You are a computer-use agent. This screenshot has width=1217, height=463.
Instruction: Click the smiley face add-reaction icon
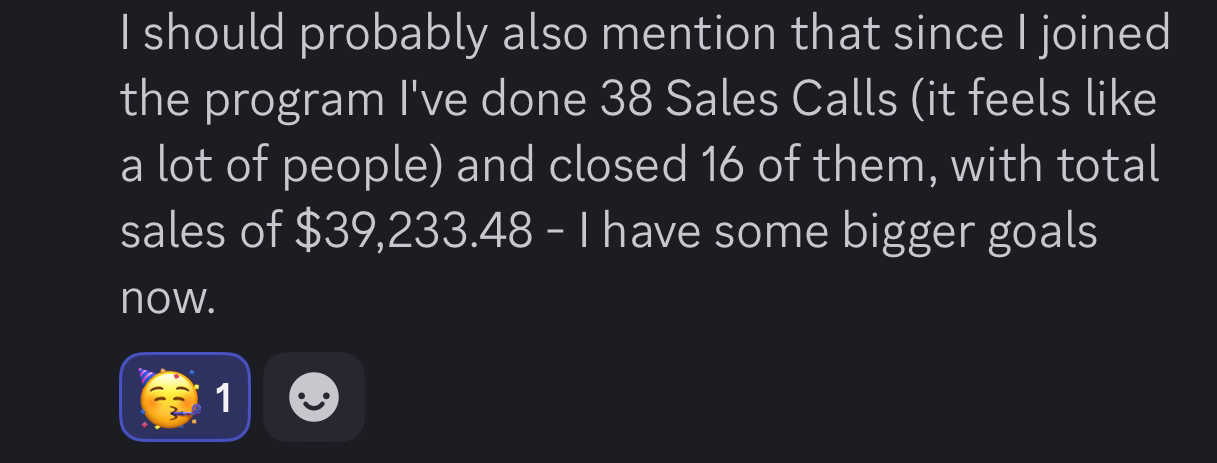click(x=314, y=398)
